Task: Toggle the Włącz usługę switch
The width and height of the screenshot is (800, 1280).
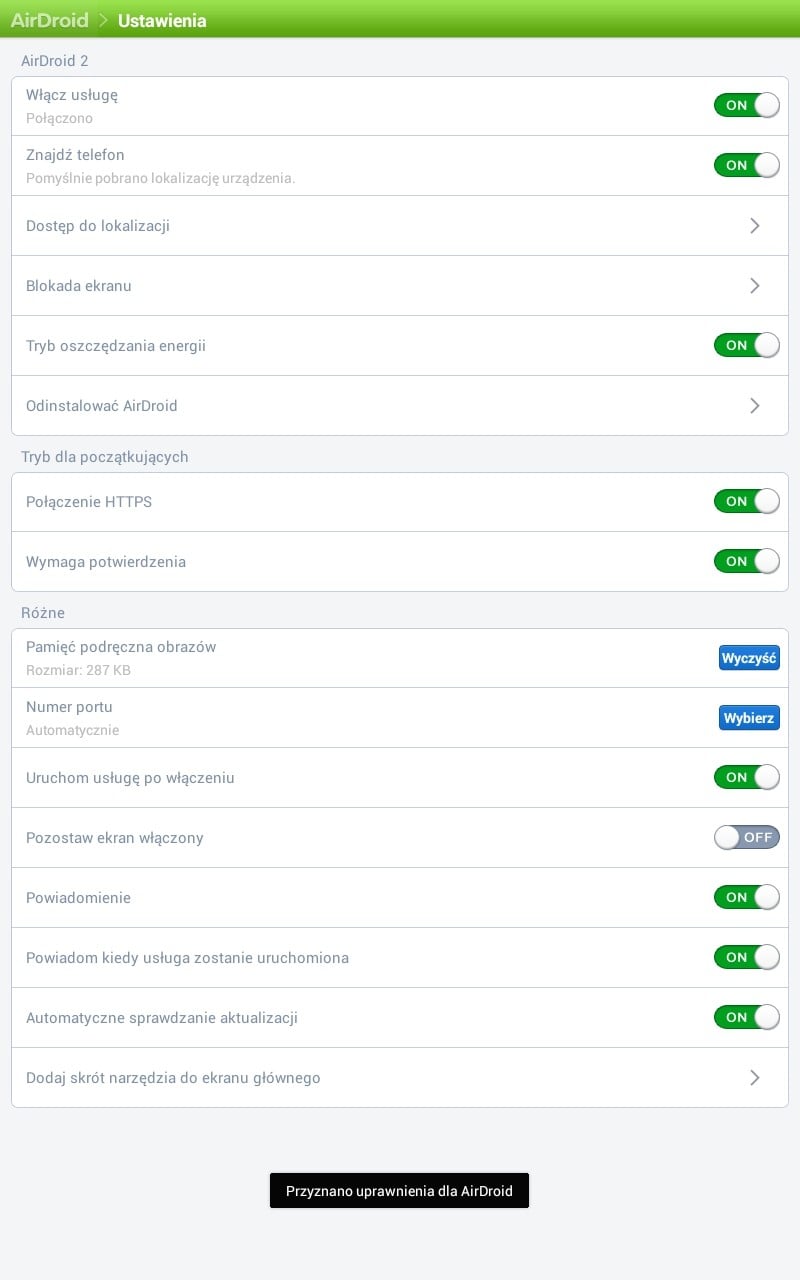Action: 746,105
